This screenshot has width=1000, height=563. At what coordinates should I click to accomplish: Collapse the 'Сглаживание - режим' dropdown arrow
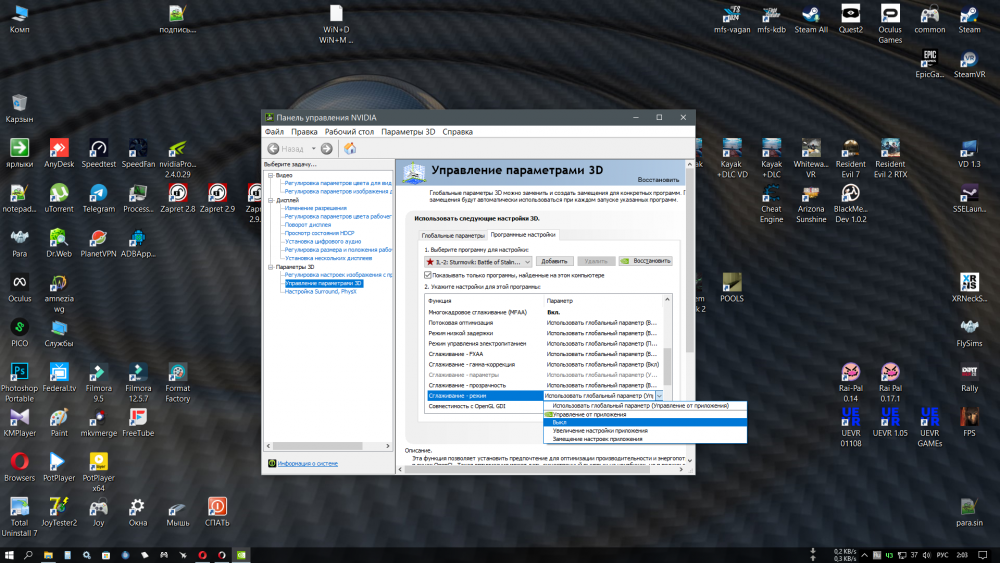tap(659, 396)
